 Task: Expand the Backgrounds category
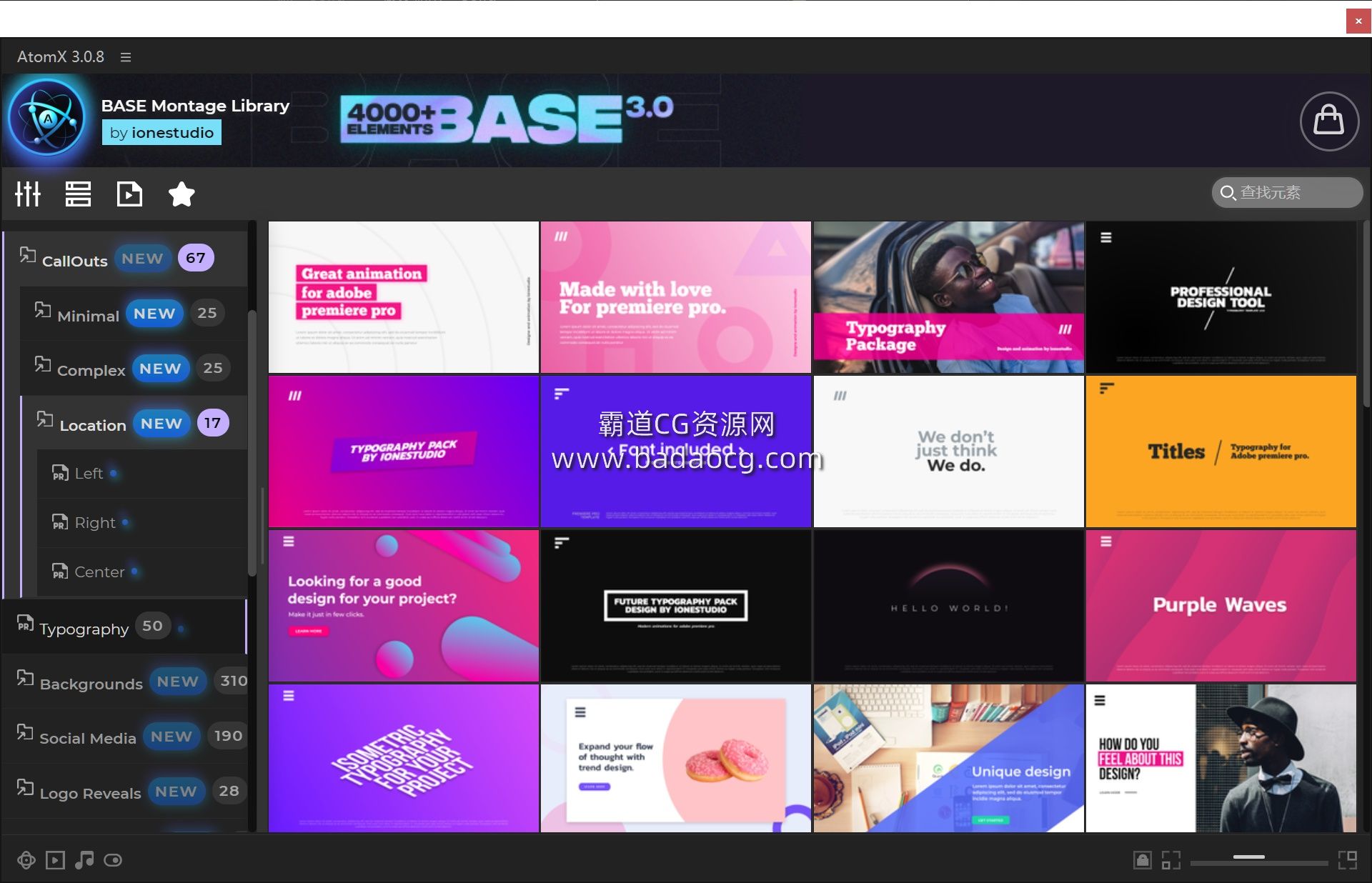click(125, 682)
